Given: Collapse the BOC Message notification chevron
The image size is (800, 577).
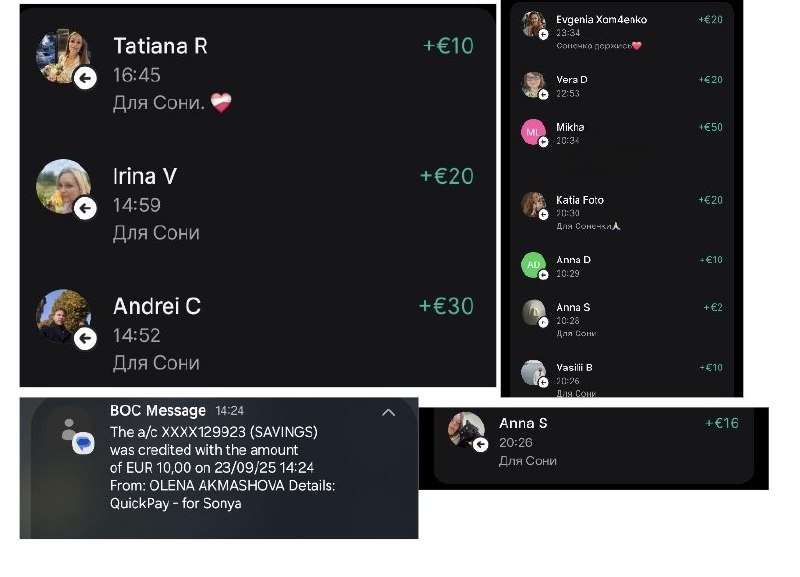Looking at the screenshot, I should 389,412.
